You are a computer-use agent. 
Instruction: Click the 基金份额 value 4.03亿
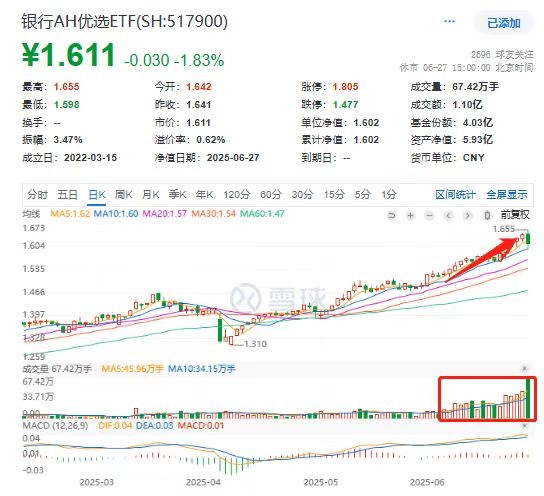(478, 122)
